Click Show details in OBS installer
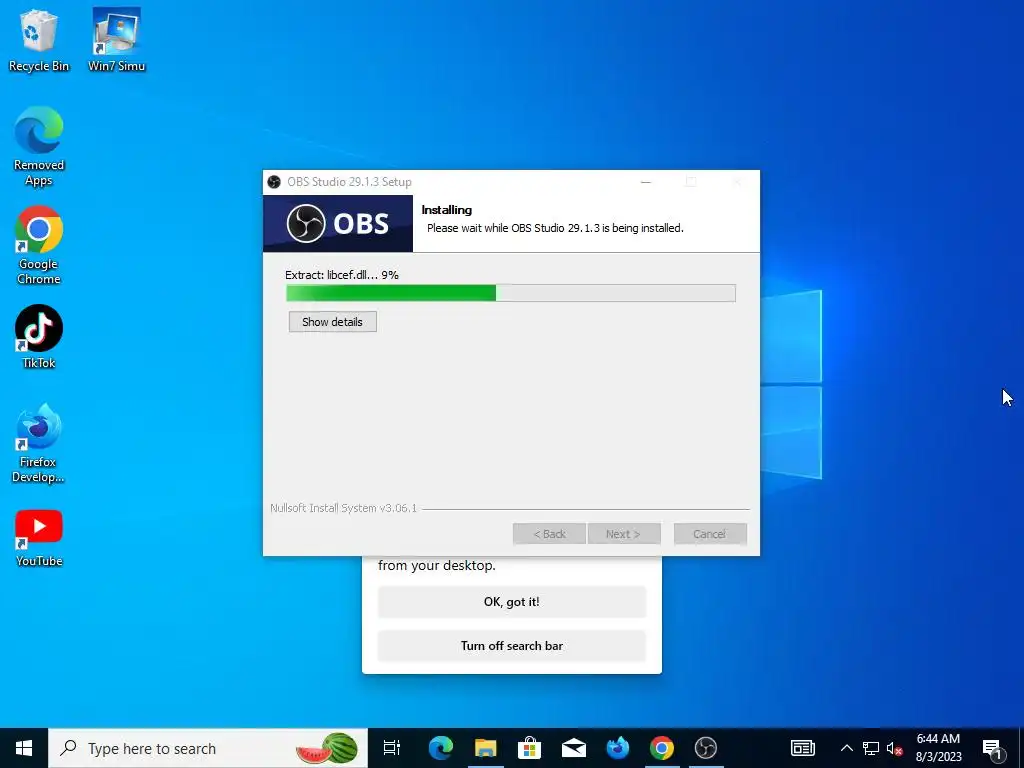This screenshot has height=768, width=1024. 332,321
